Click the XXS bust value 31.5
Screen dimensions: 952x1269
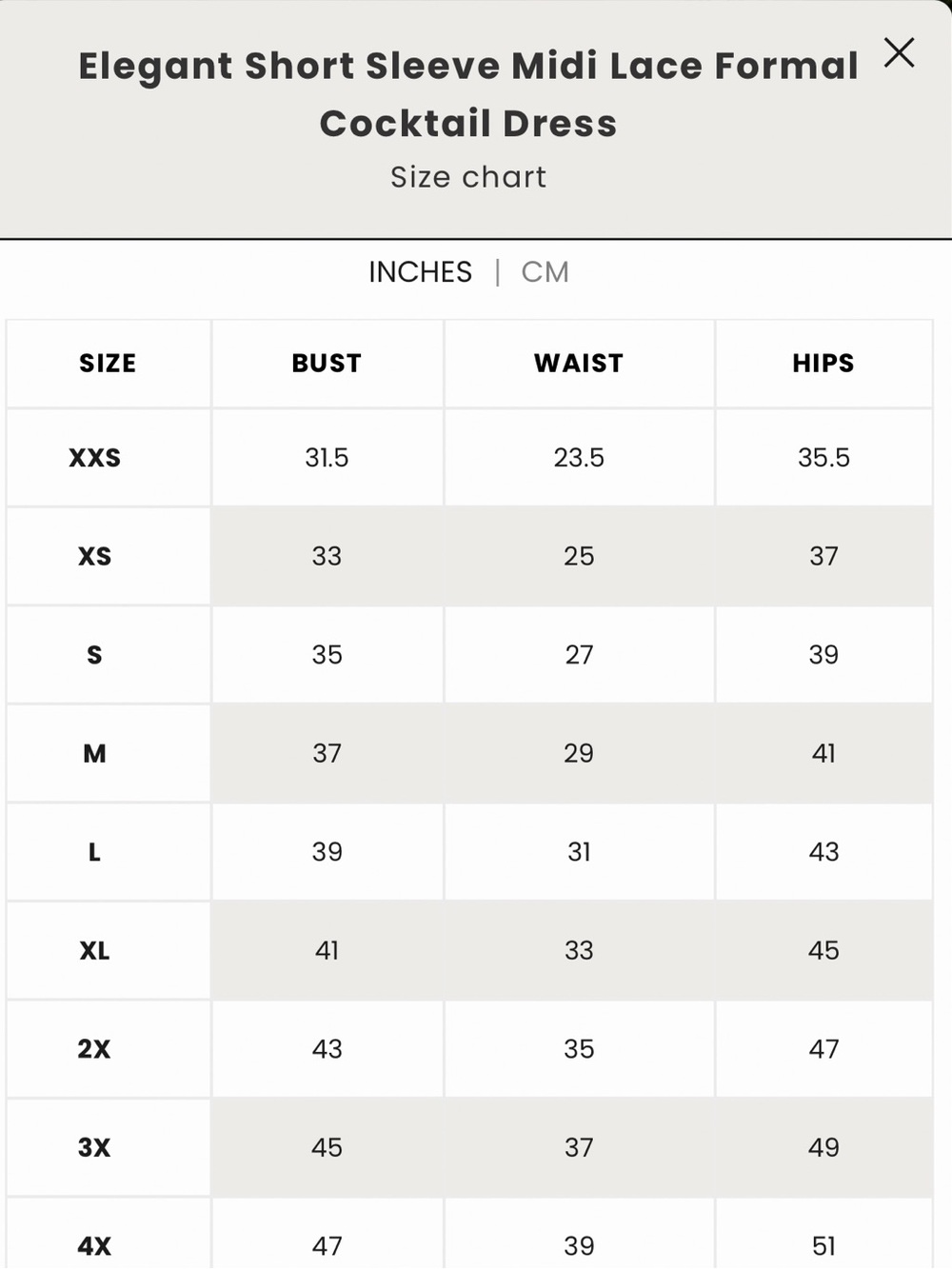(327, 458)
